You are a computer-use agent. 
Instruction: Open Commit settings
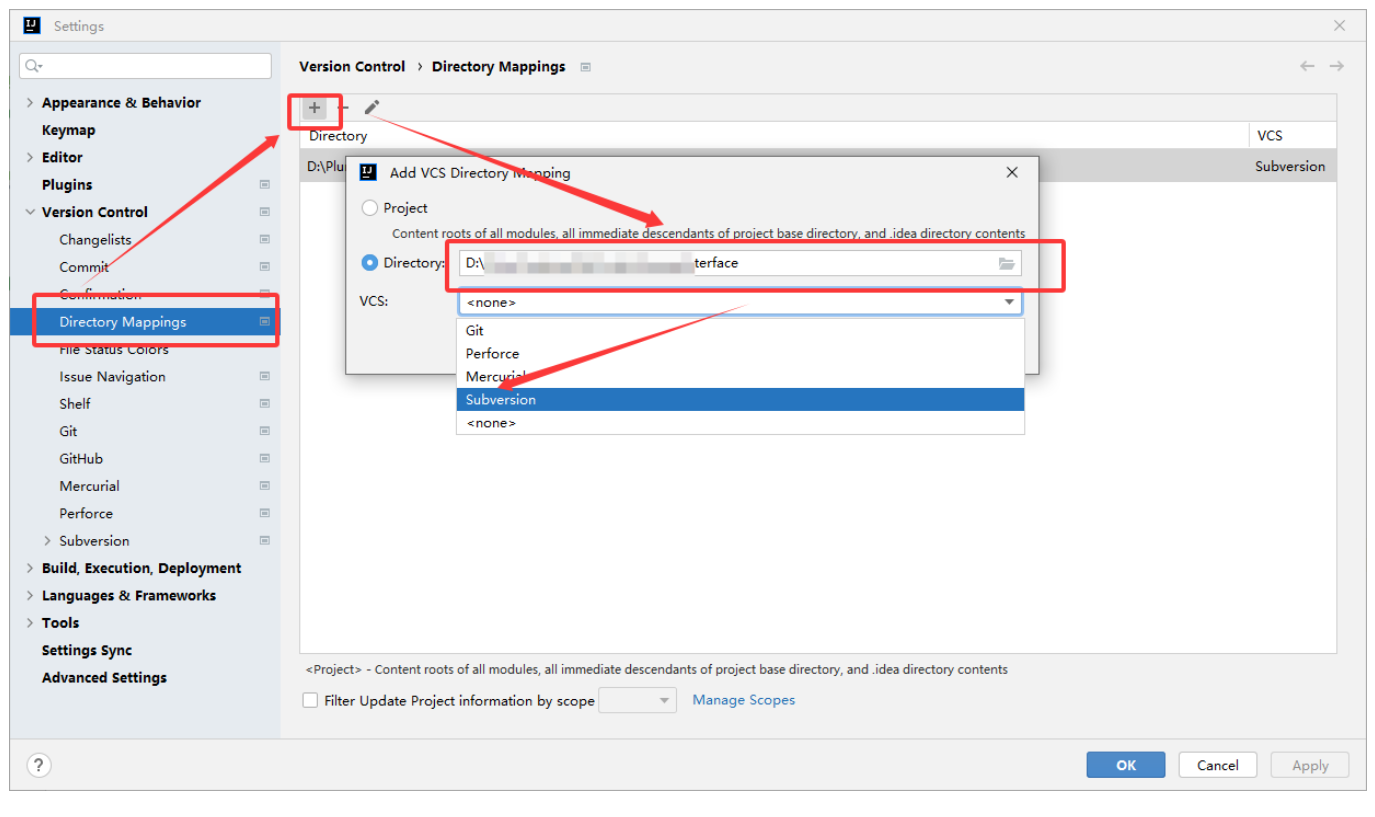pyautogui.click(x=84, y=267)
